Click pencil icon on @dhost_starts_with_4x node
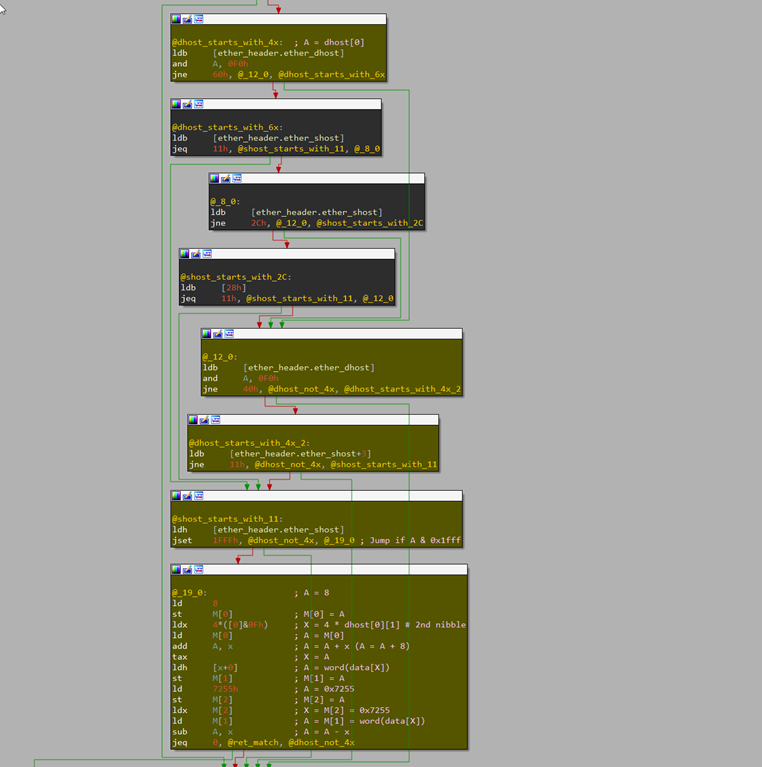 click(x=187, y=19)
